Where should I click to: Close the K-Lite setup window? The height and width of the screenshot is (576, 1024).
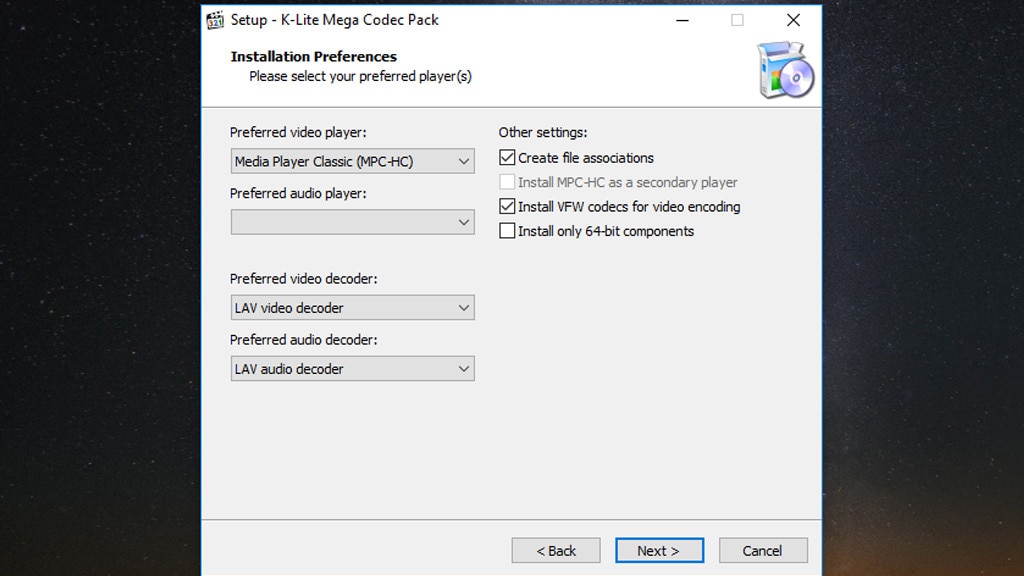[x=793, y=20]
